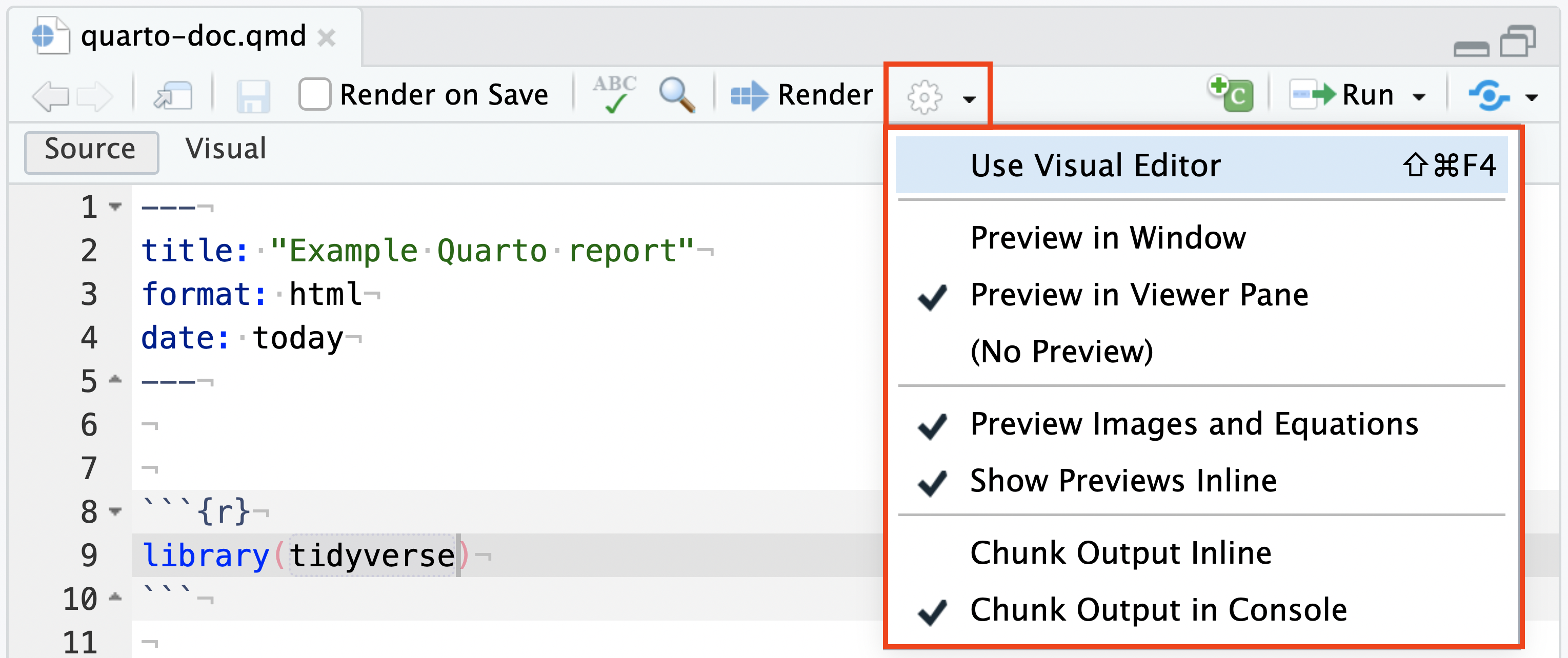Open the publish dropdown arrow
Image resolution: width=1568 pixels, height=658 pixels.
click(1532, 97)
